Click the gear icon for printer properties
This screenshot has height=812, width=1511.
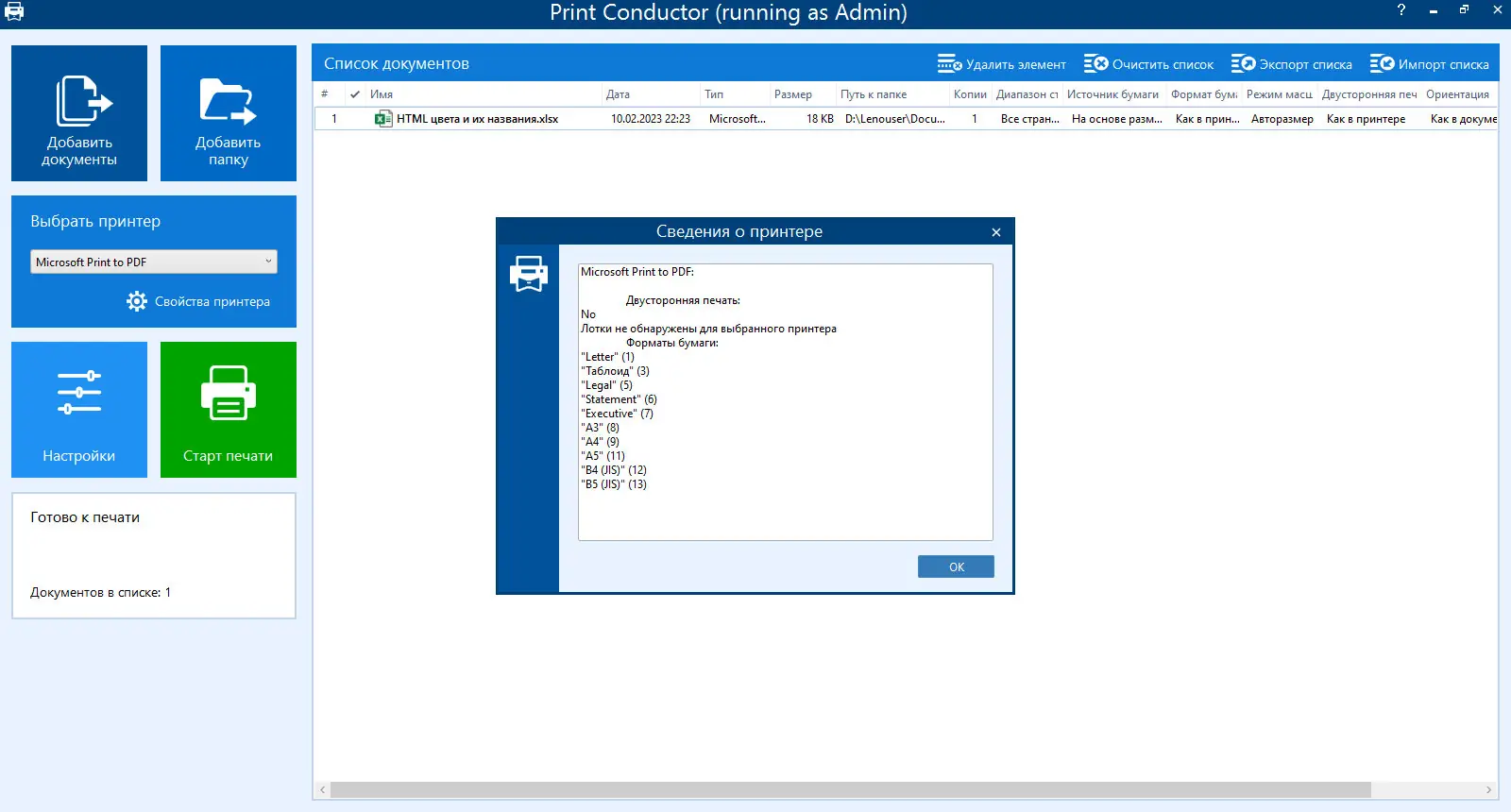(137, 301)
